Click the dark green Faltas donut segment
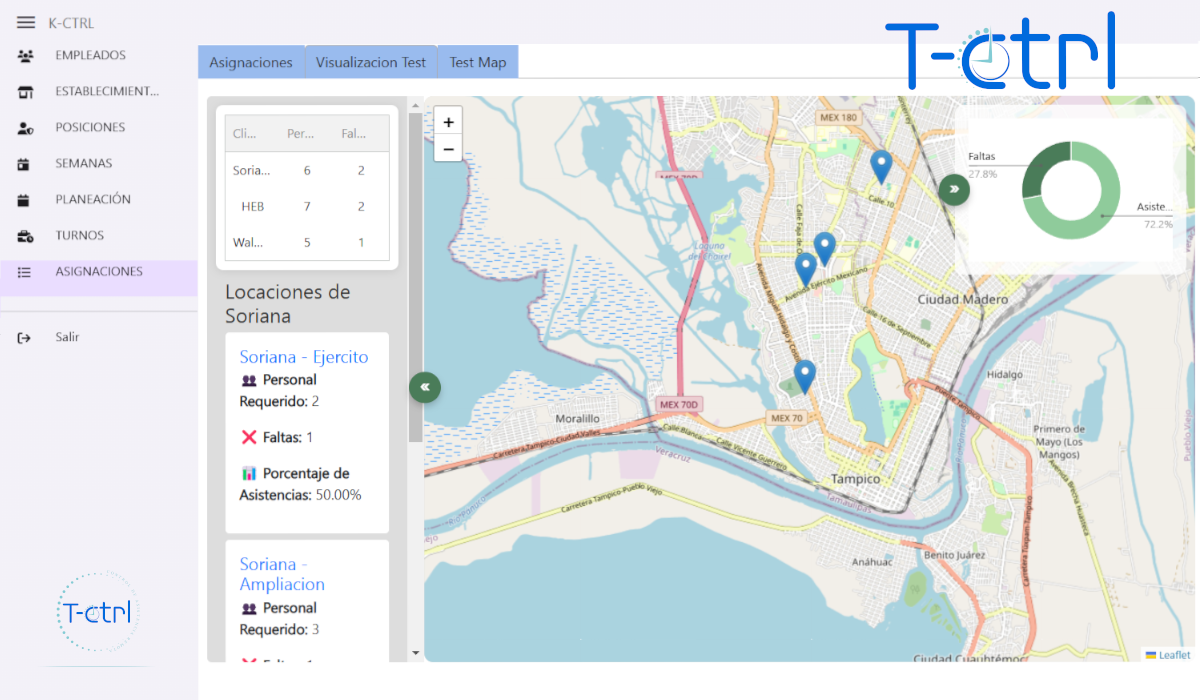The image size is (1200, 700). click(x=1040, y=162)
